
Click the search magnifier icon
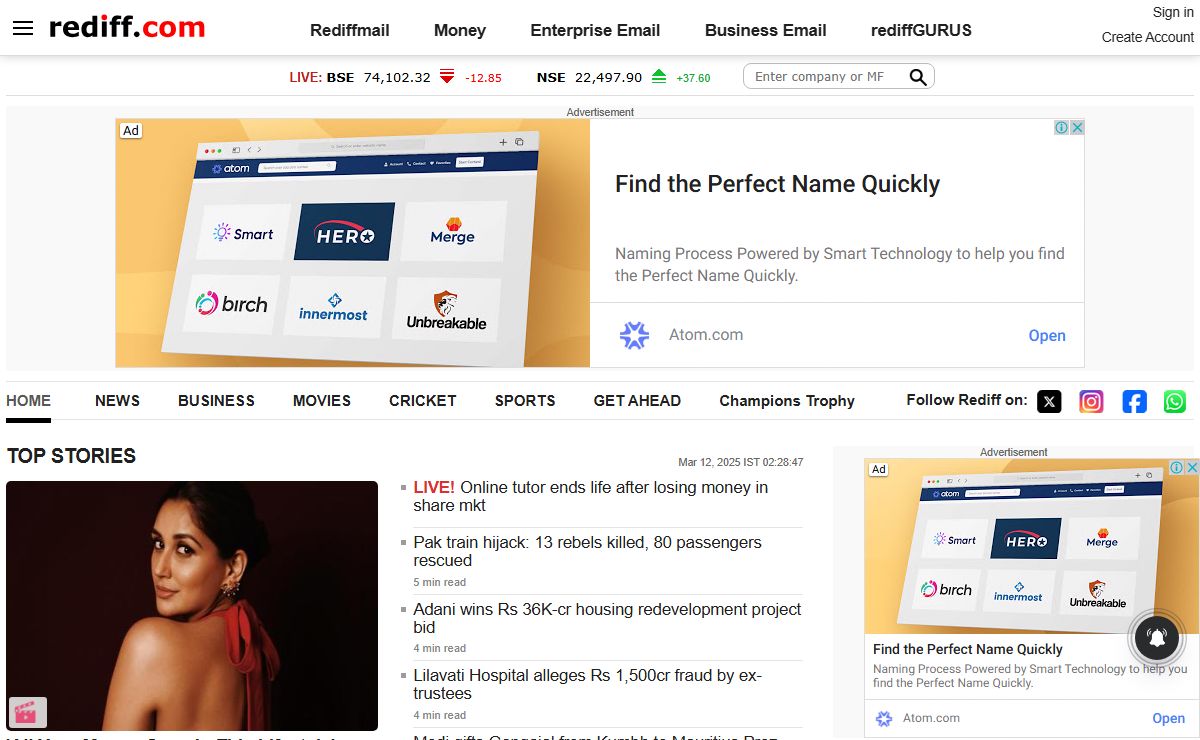pyautogui.click(x=918, y=77)
